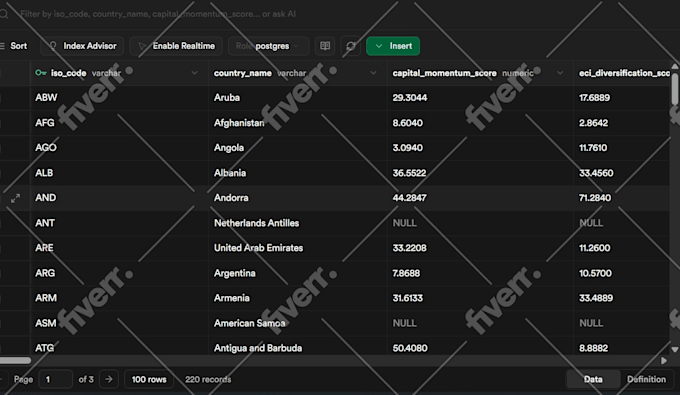Click the eci_diversification_score column header
Image resolution: width=680 pixels, height=395 pixels.
[622, 73]
